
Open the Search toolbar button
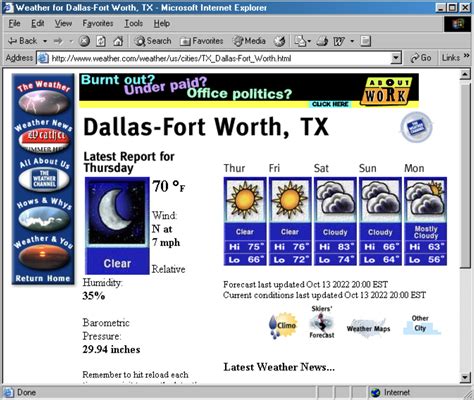point(153,41)
